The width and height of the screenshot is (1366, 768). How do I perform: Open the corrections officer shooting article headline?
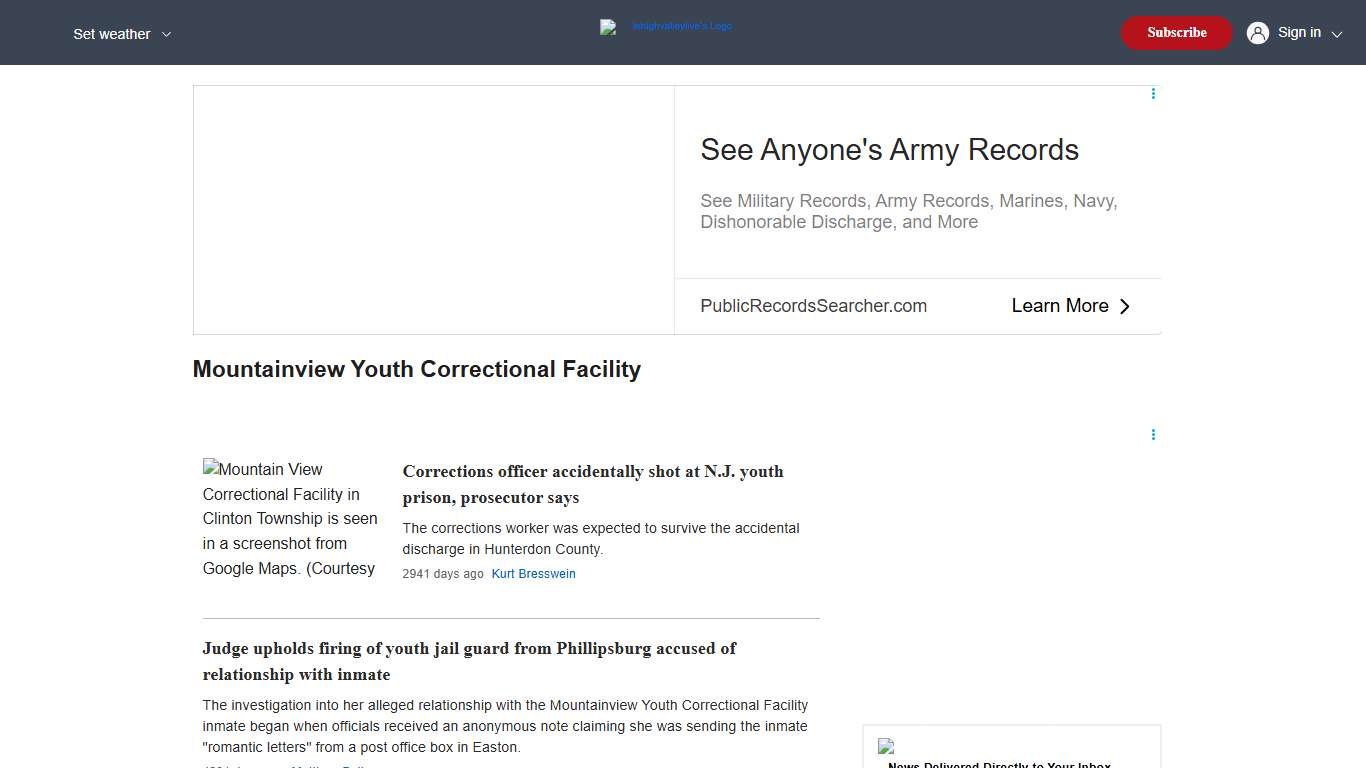(x=592, y=484)
